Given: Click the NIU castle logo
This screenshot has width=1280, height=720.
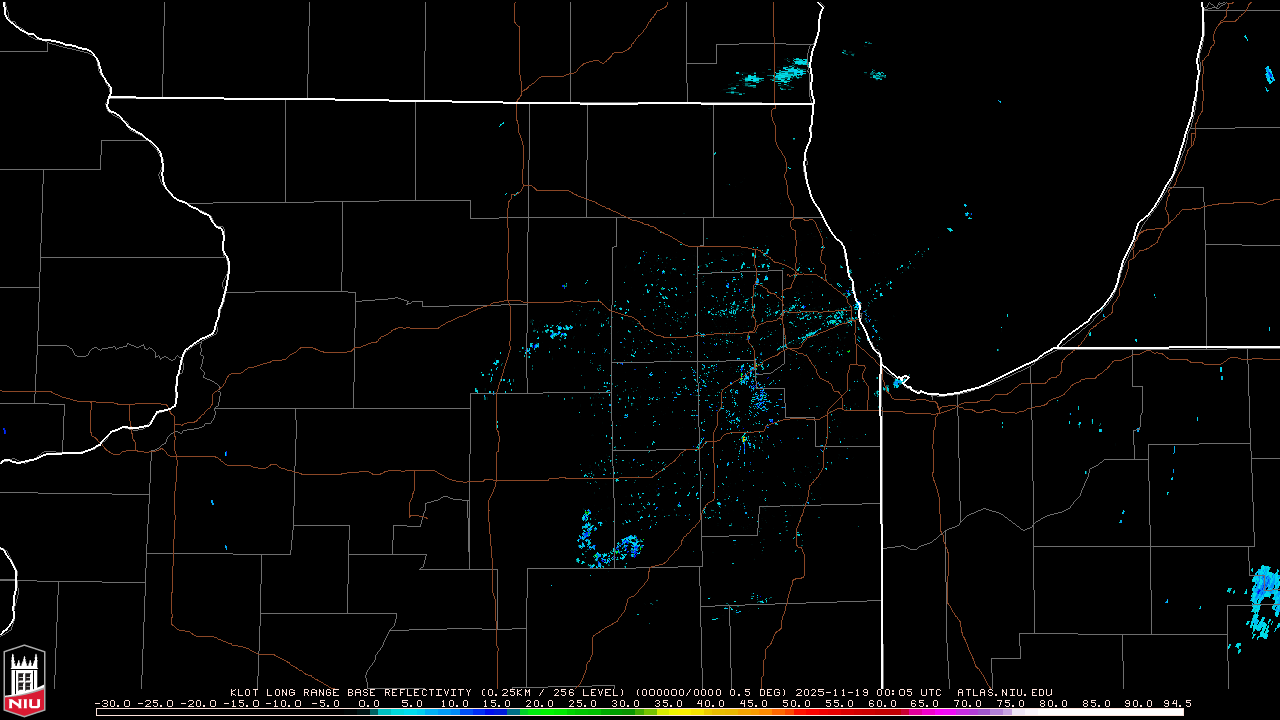Looking at the screenshot, I should [24, 678].
